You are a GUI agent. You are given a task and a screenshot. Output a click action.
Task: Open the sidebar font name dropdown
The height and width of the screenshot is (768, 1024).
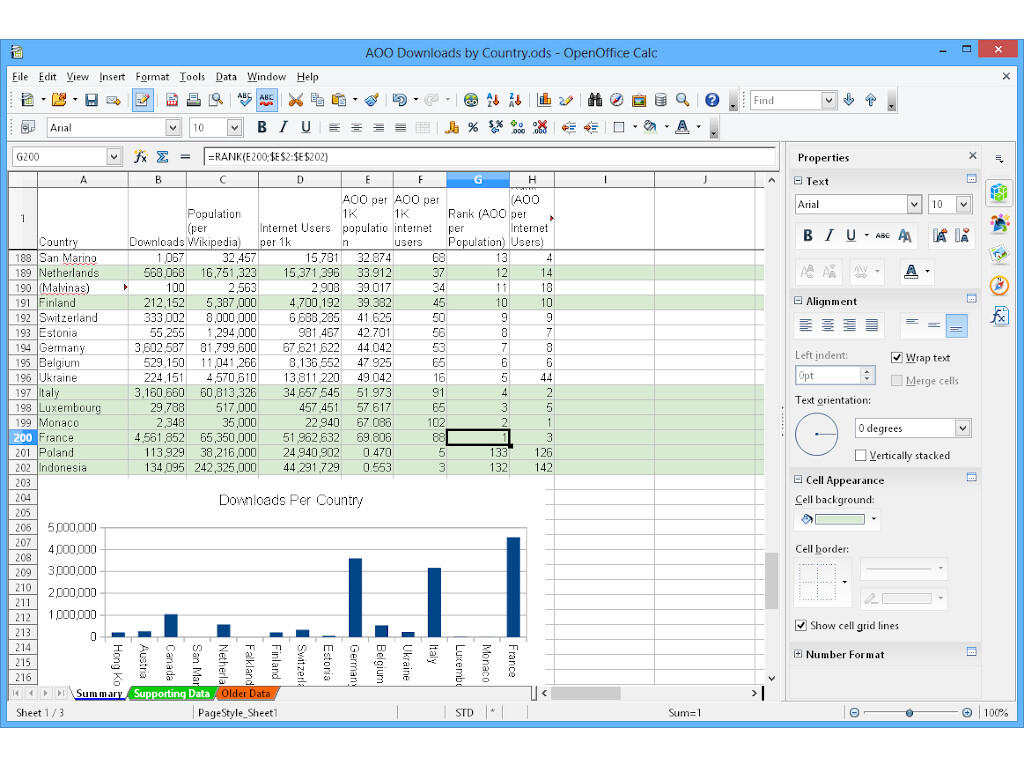point(914,204)
